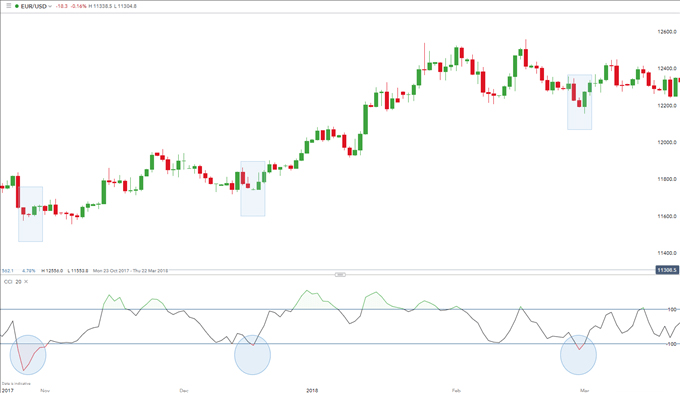680x393 pixels.
Task: Click the 2018 label on time axis
Action: [312, 390]
